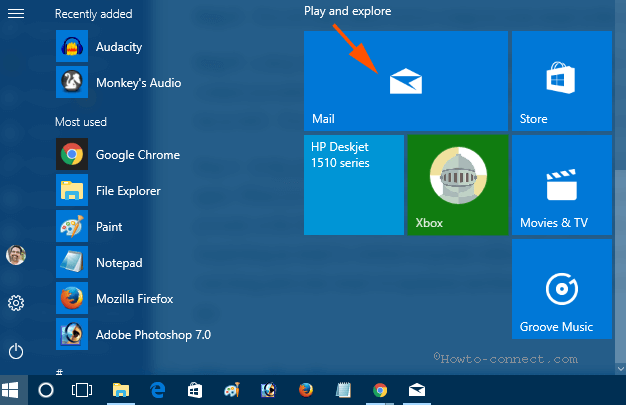Launch Microsoft Edge from taskbar
The height and width of the screenshot is (405, 626).
(x=158, y=390)
